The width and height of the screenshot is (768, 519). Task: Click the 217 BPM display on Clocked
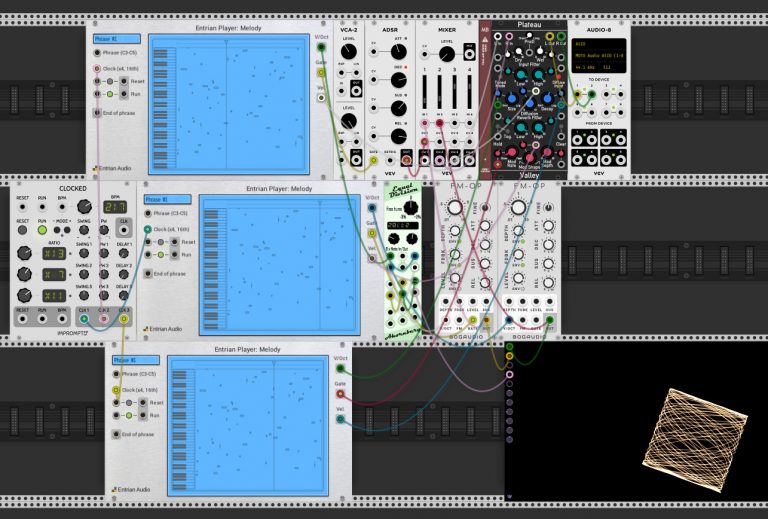pos(115,207)
